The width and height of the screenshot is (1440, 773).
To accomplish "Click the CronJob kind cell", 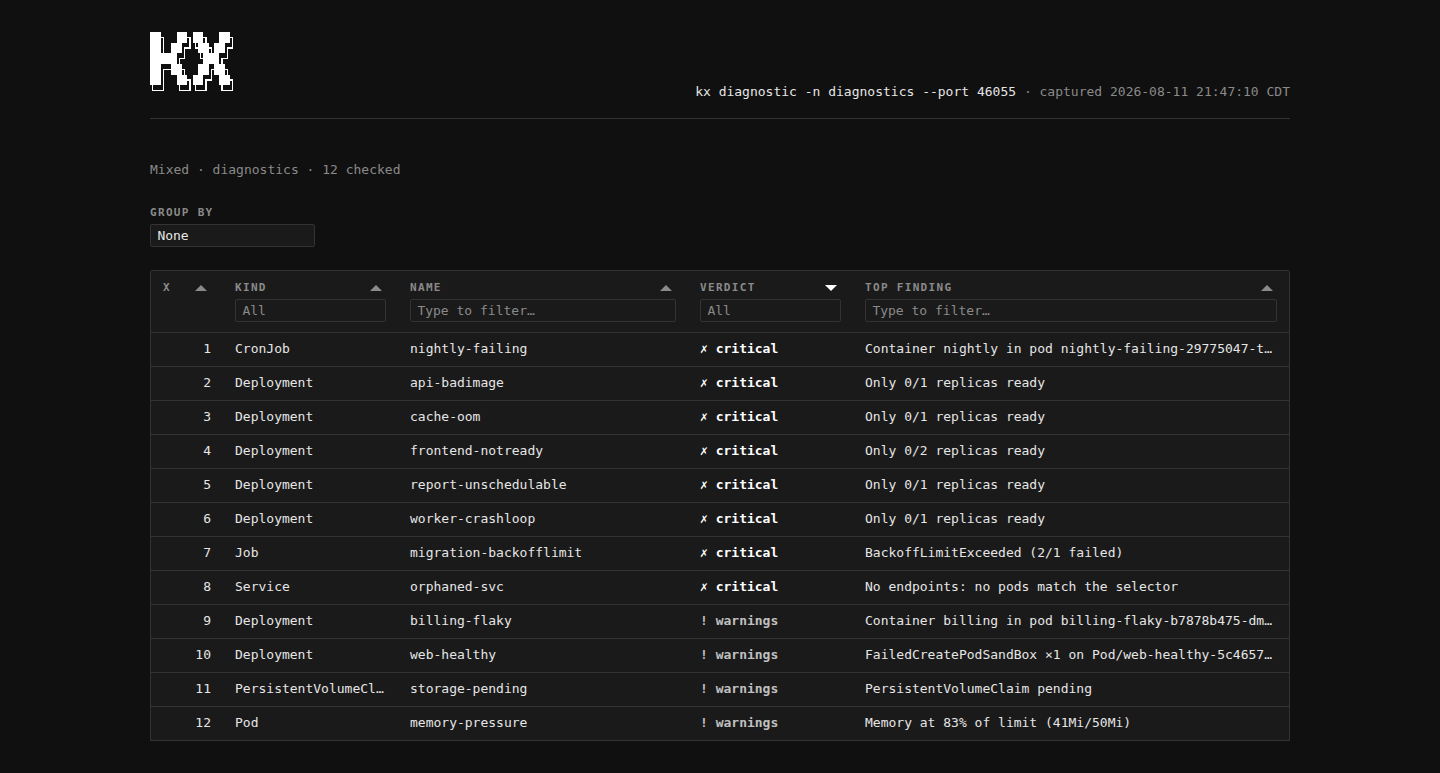I will pos(262,349).
